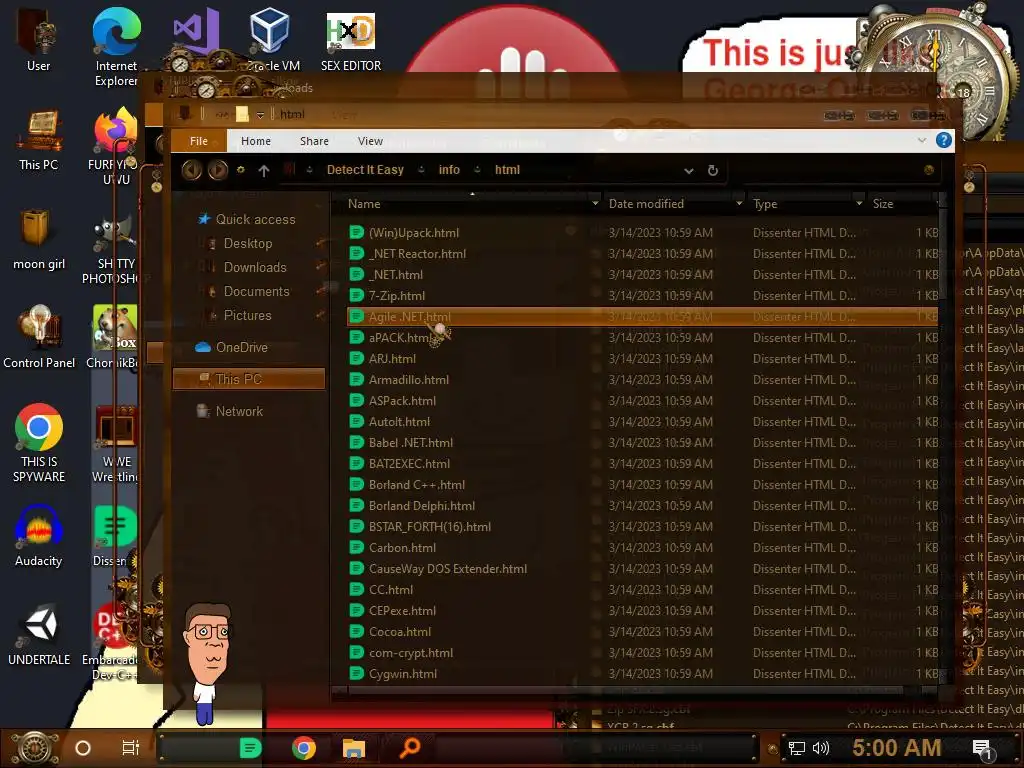This screenshot has width=1024, height=768.
Task: Click the taskbar clock showing 5:00 AM
Action: pyautogui.click(x=896, y=748)
